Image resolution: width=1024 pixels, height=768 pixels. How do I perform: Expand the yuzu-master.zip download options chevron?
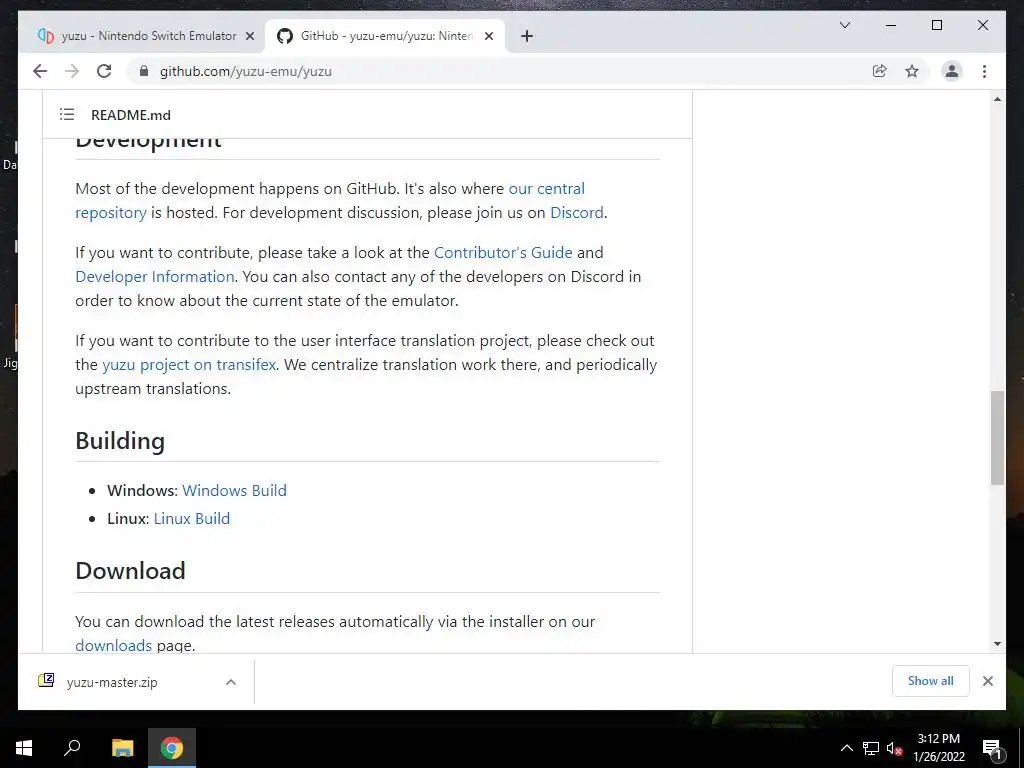click(231, 682)
